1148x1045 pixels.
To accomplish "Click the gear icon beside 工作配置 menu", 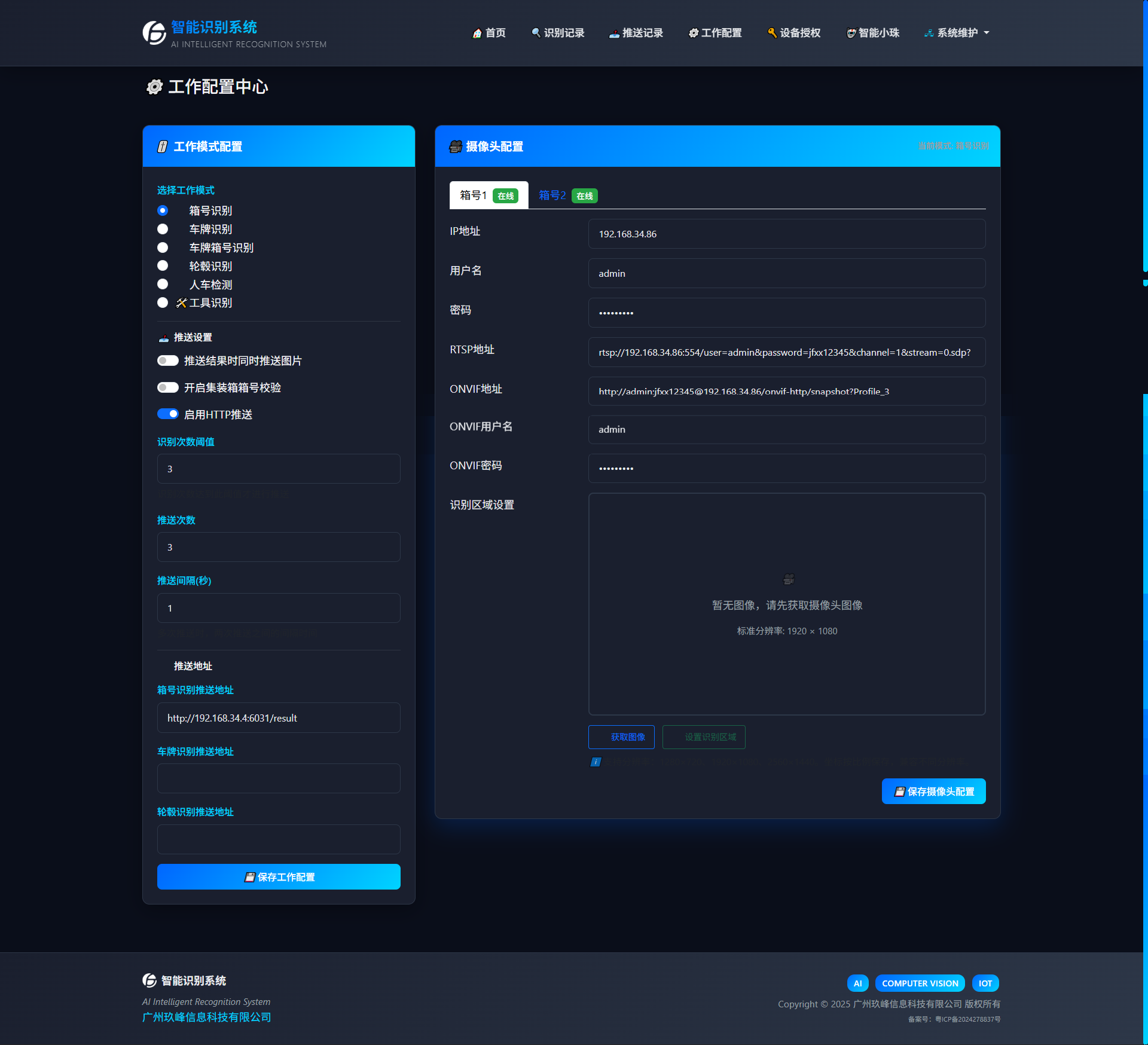I will pos(693,33).
